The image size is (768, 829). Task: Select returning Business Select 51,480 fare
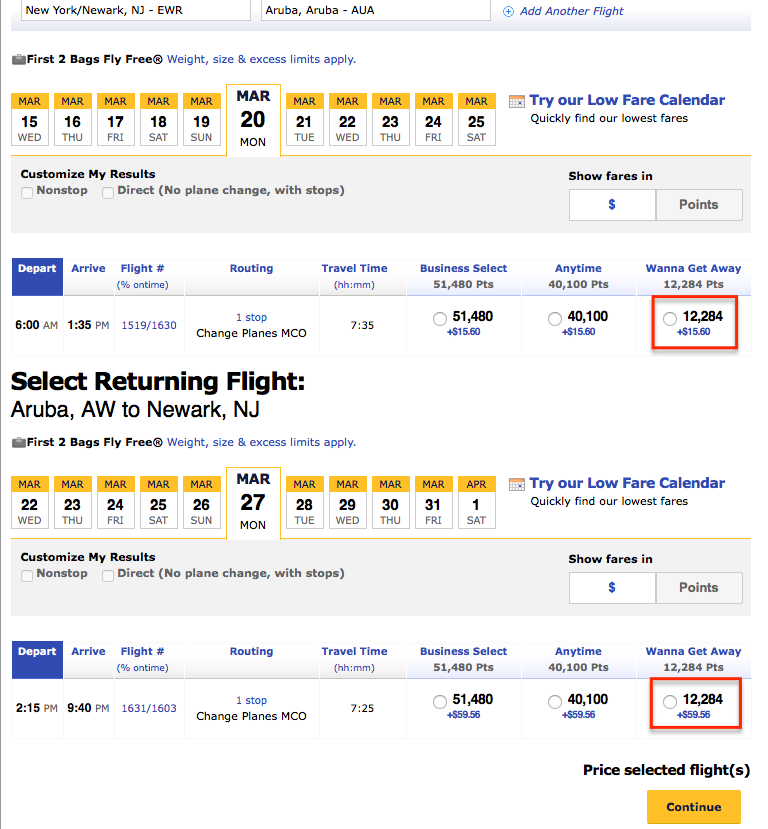point(439,702)
